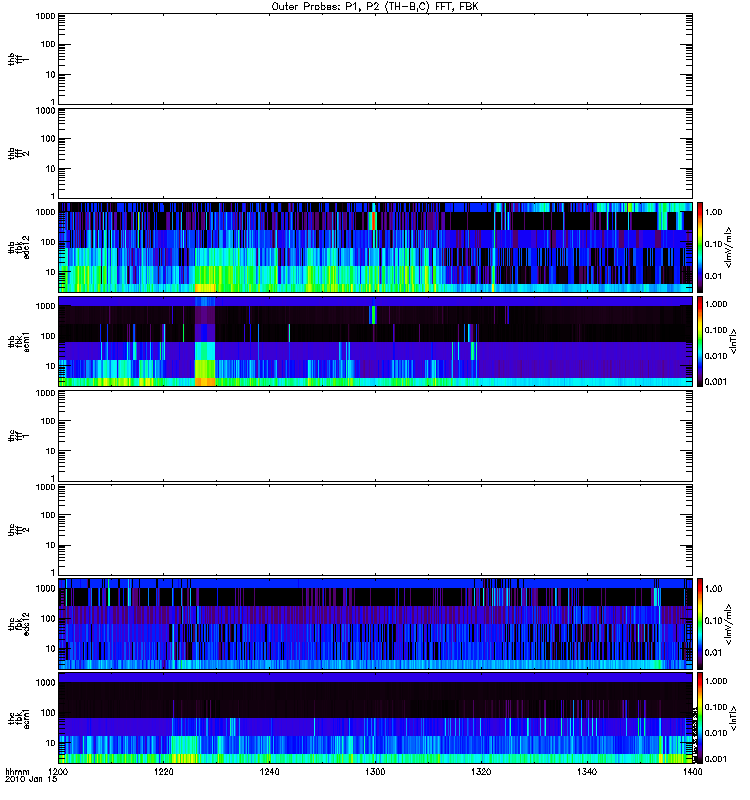This screenshot has width=750, height=800.
Task: Click the 'thb fbk edc12' panel axis label
Action: [x=19, y=247]
